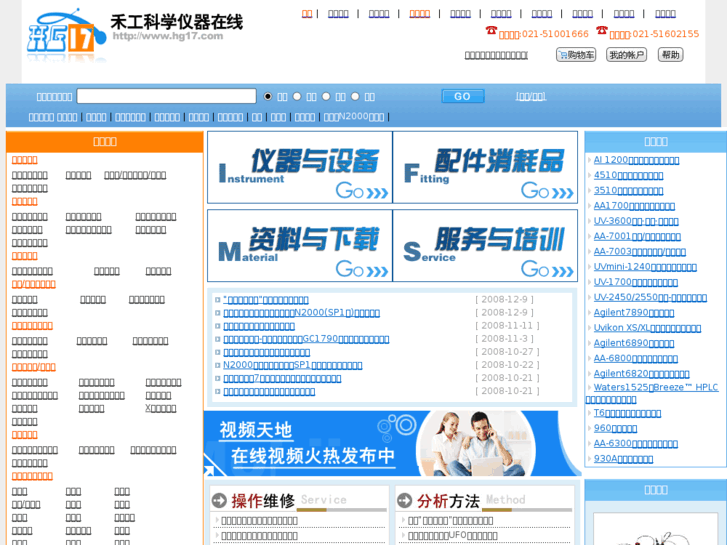Viewport: 727px width, 545px height.
Task: Open the news link dated 2008-10-27
Action: click(267, 353)
